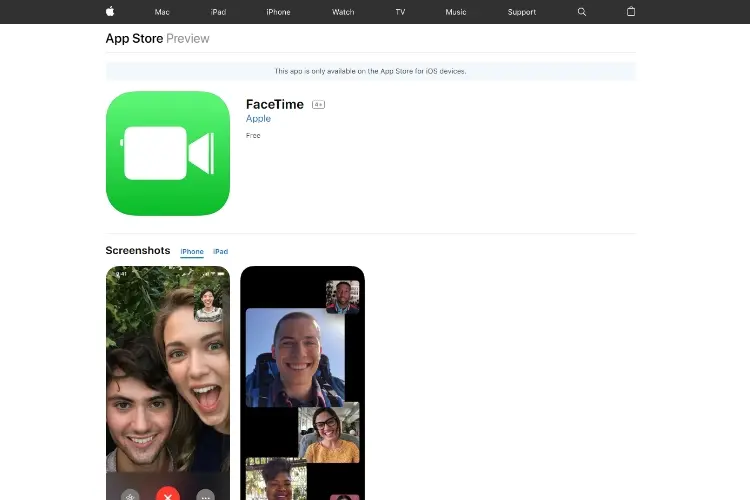Open the iPad navigation item
Screen dimensions: 750x500
(218, 12)
